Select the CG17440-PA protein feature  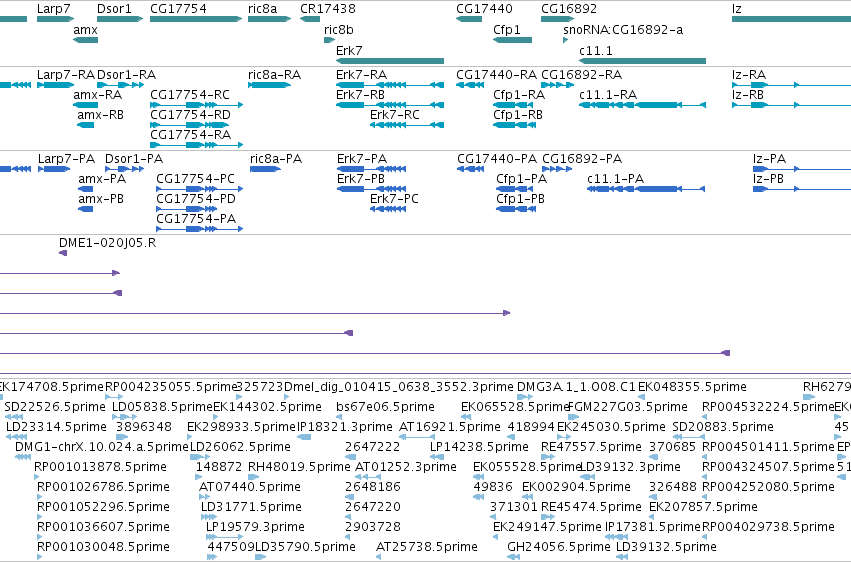(471, 169)
